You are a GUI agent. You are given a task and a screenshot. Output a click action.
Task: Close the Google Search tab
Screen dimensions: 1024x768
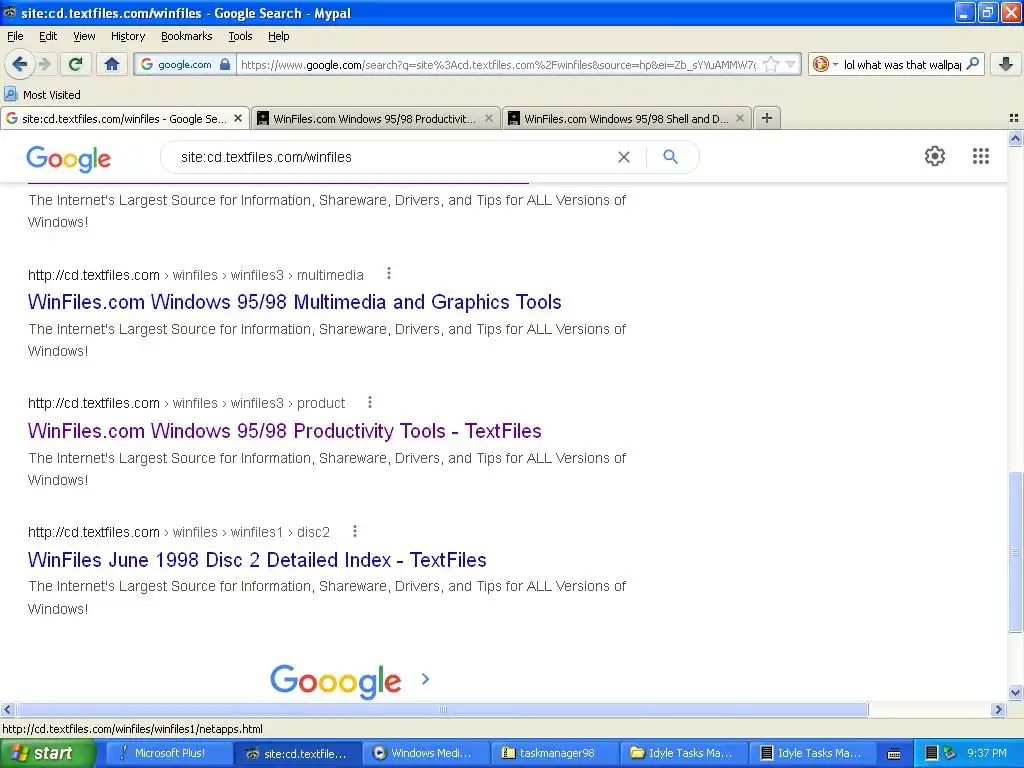click(x=238, y=118)
